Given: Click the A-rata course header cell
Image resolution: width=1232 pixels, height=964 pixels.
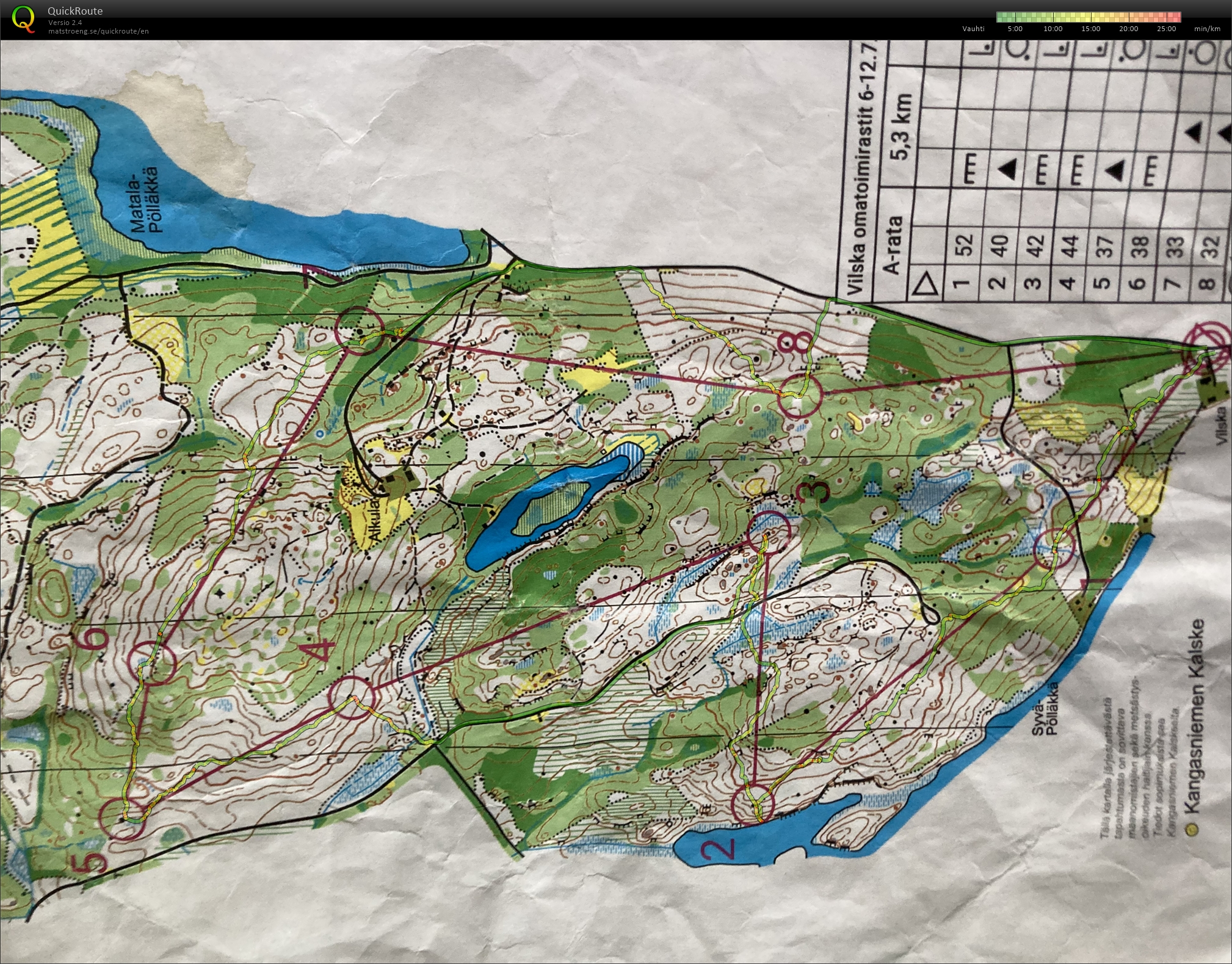Looking at the screenshot, I should click(x=893, y=245).
